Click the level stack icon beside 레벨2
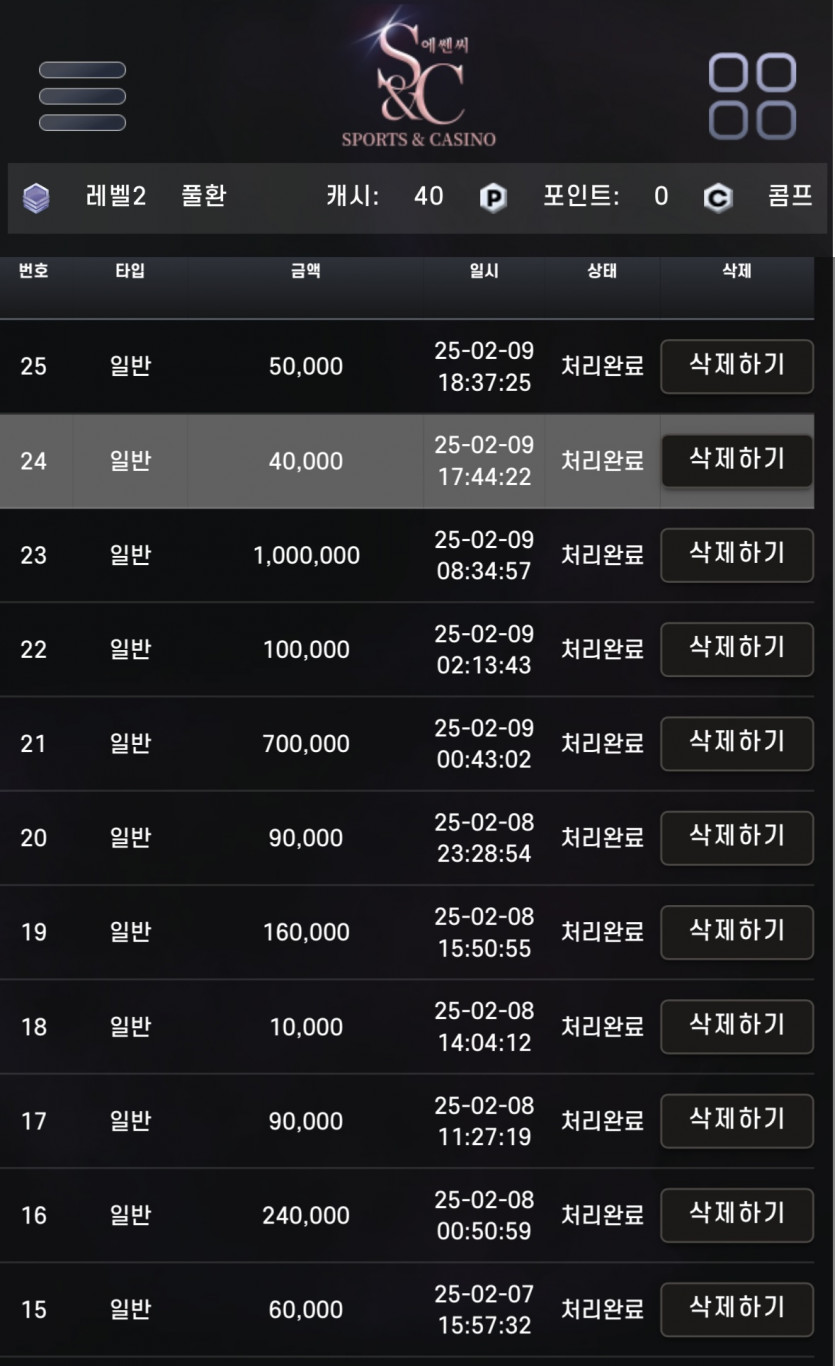The width and height of the screenshot is (835, 1366). point(36,198)
